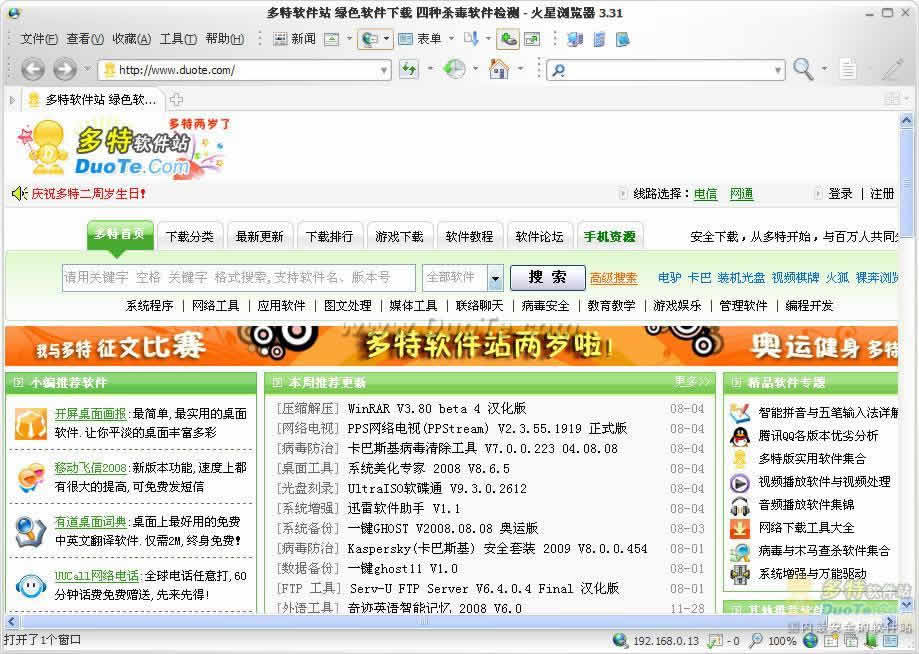
Task: Click the speaker icon beside birthday announcement
Action: click(19, 193)
